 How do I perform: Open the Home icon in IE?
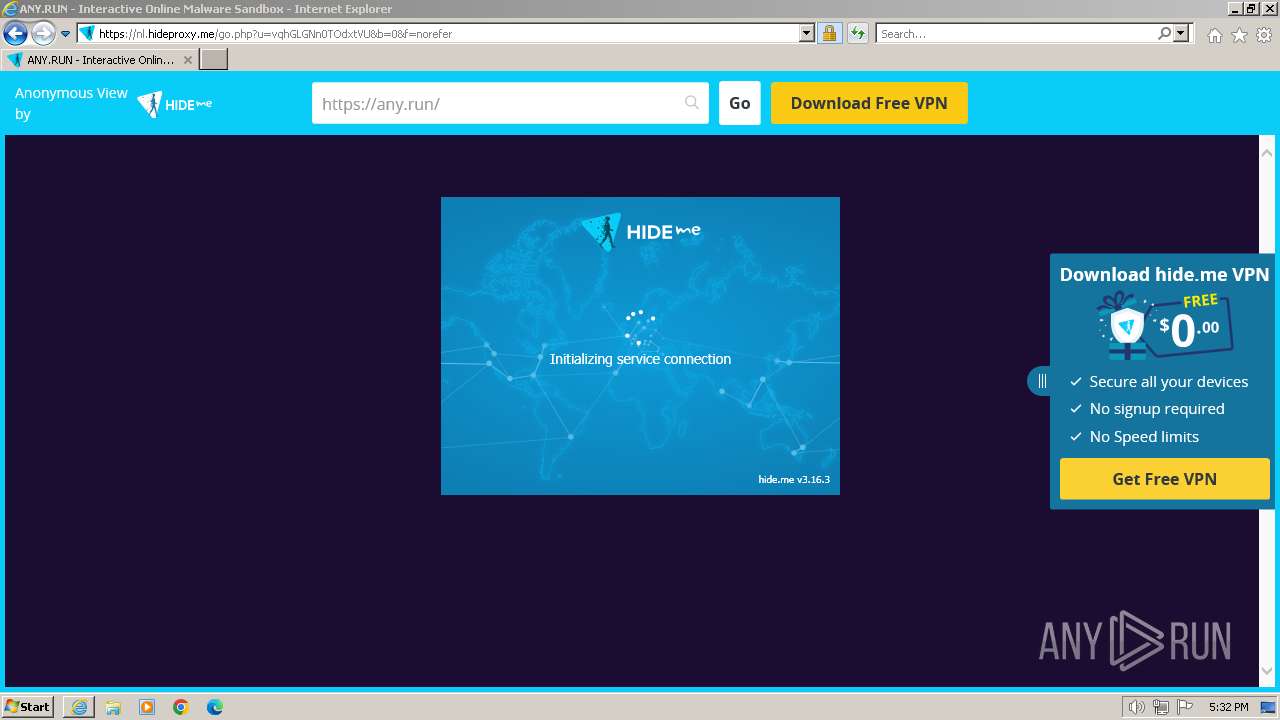[x=1214, y=34]
